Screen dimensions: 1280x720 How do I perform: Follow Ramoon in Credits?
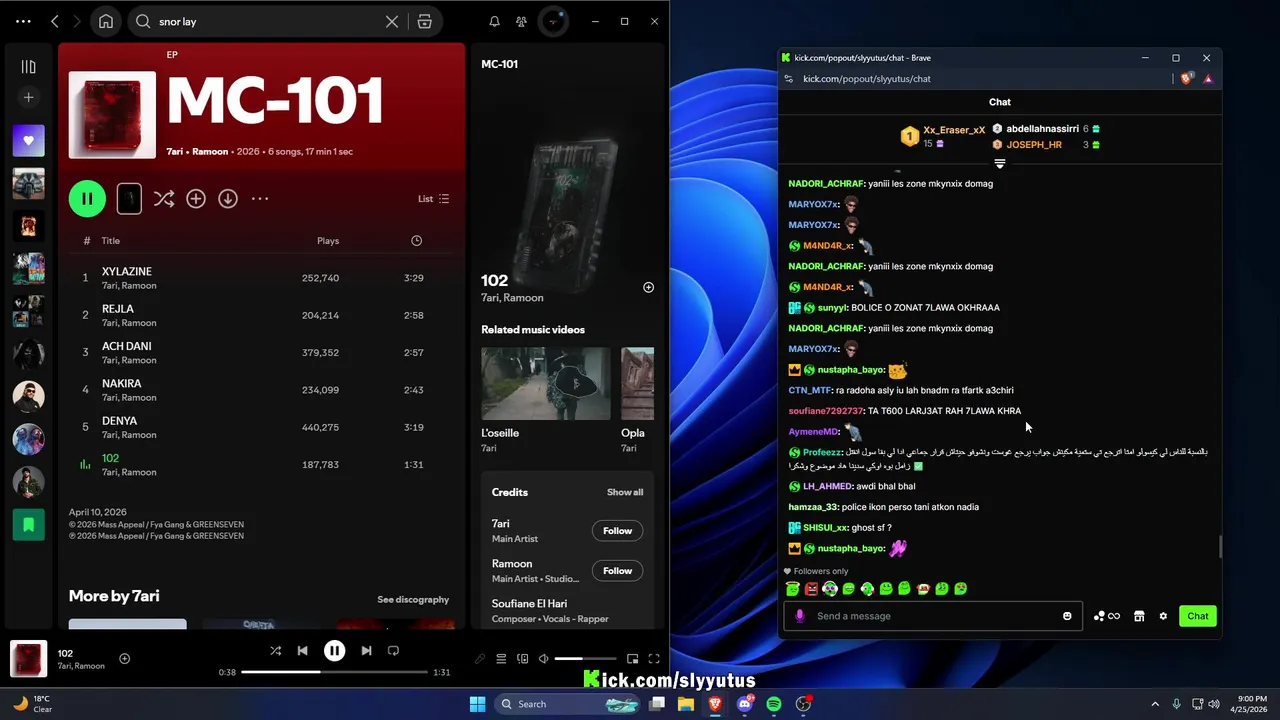click(x=617, y=571)
